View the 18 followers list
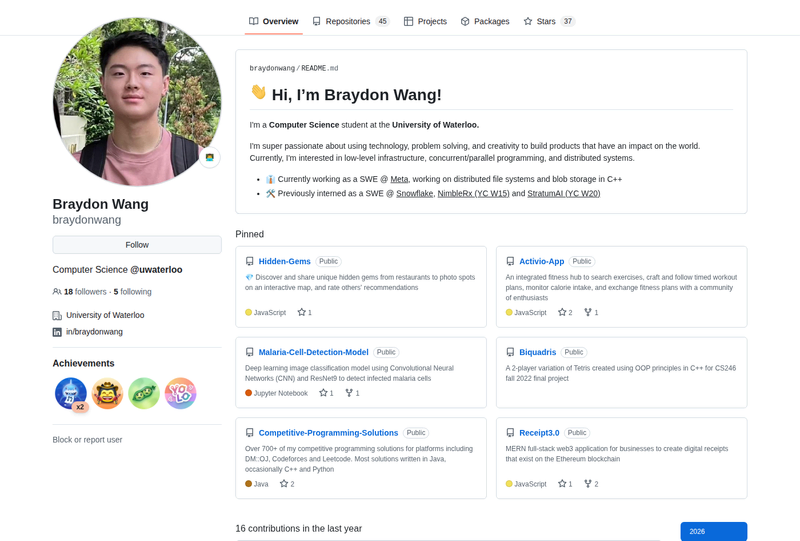The height and width of the screenshot is (541, 800). click(x=85, y=292)
